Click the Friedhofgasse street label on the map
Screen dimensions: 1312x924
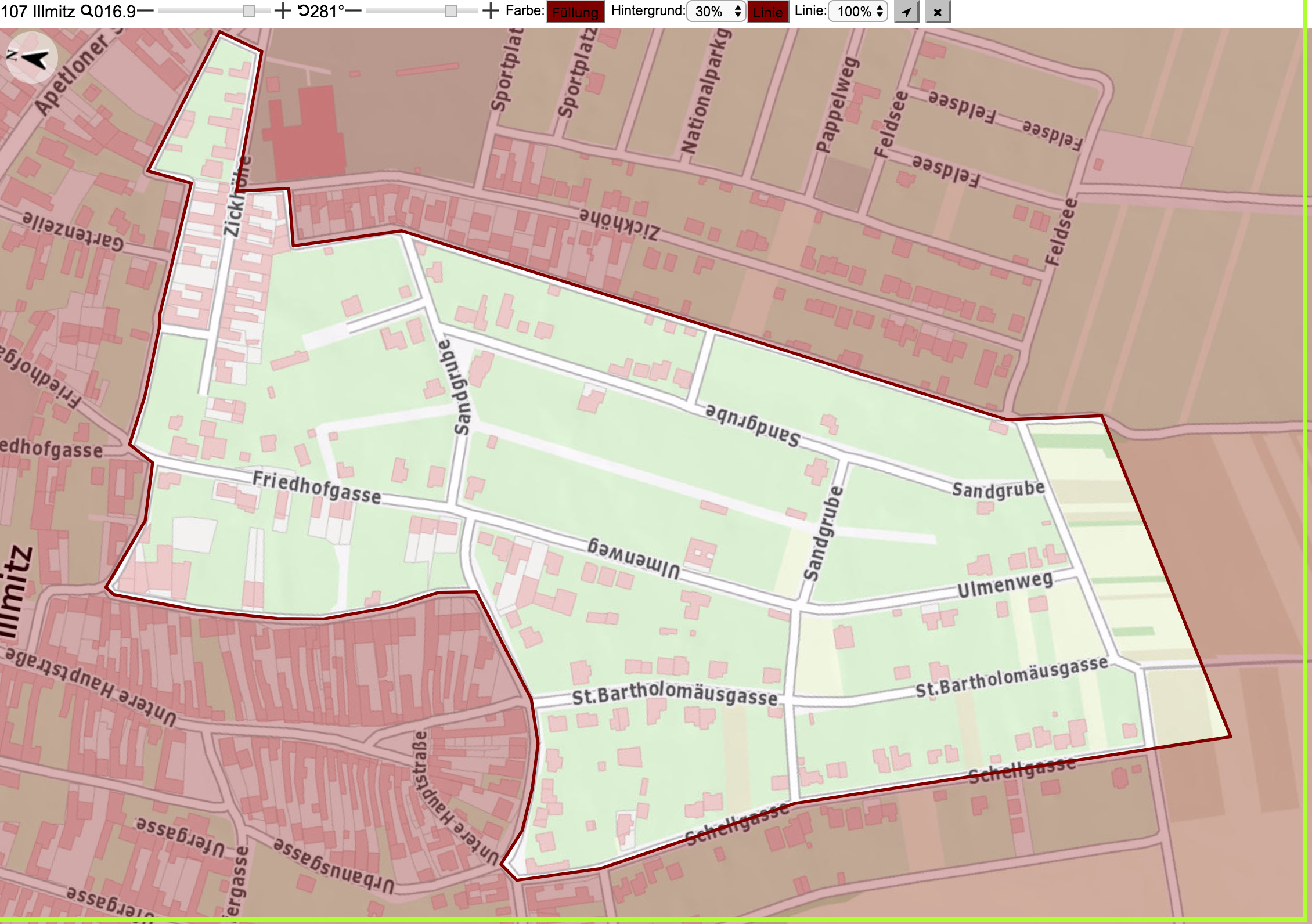point(317,488)
